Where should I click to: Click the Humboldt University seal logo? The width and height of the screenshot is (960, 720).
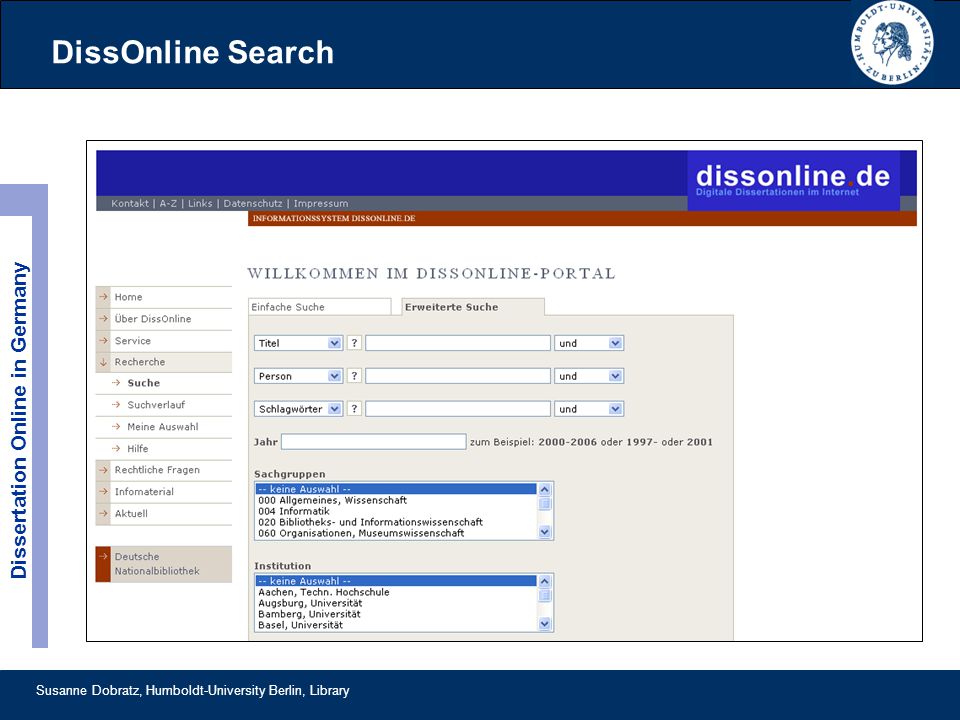[x=892, y=42]
